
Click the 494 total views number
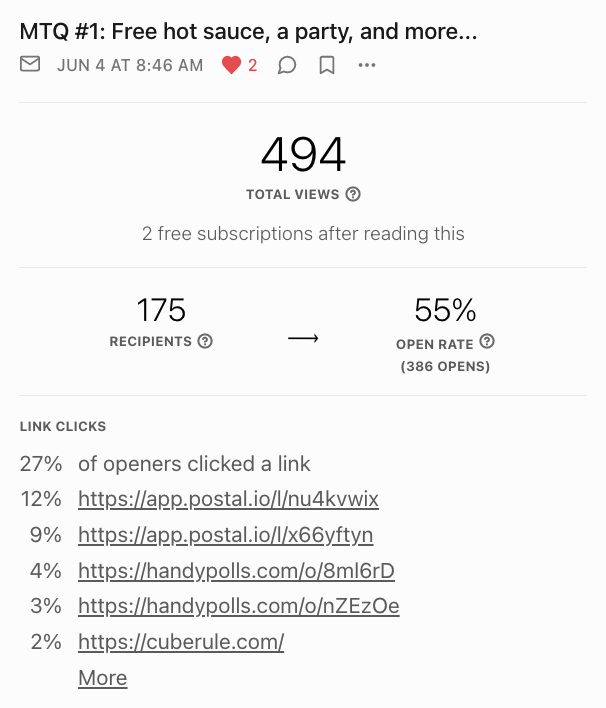click(303, 155)
